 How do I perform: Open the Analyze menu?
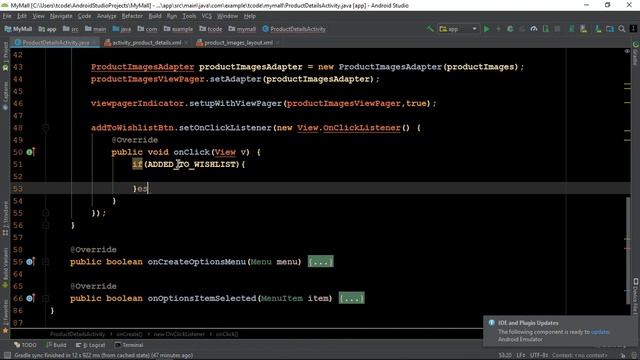click(107, 16)
